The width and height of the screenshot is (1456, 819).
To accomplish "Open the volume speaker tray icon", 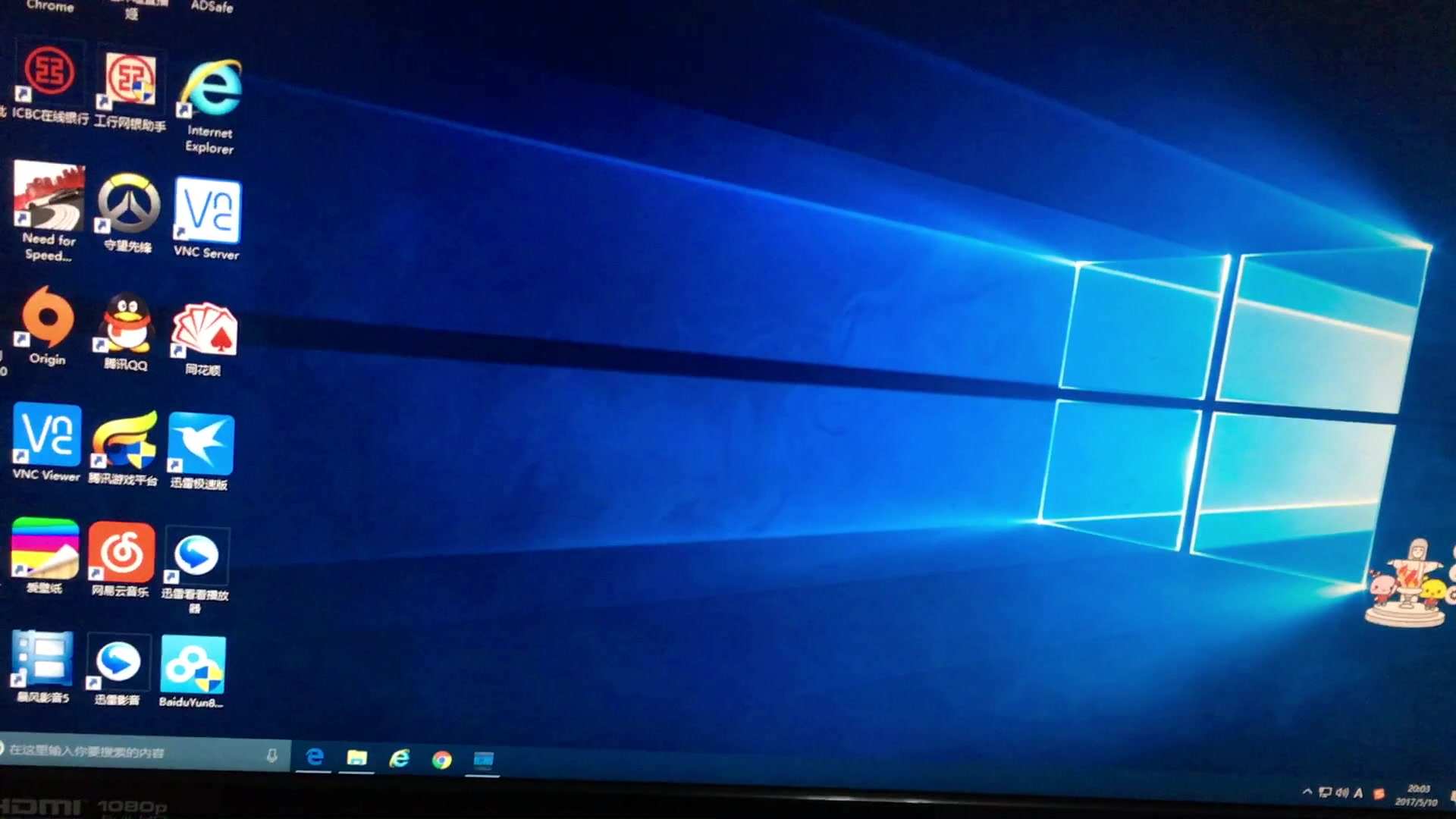I will [x=1341, y=792].
